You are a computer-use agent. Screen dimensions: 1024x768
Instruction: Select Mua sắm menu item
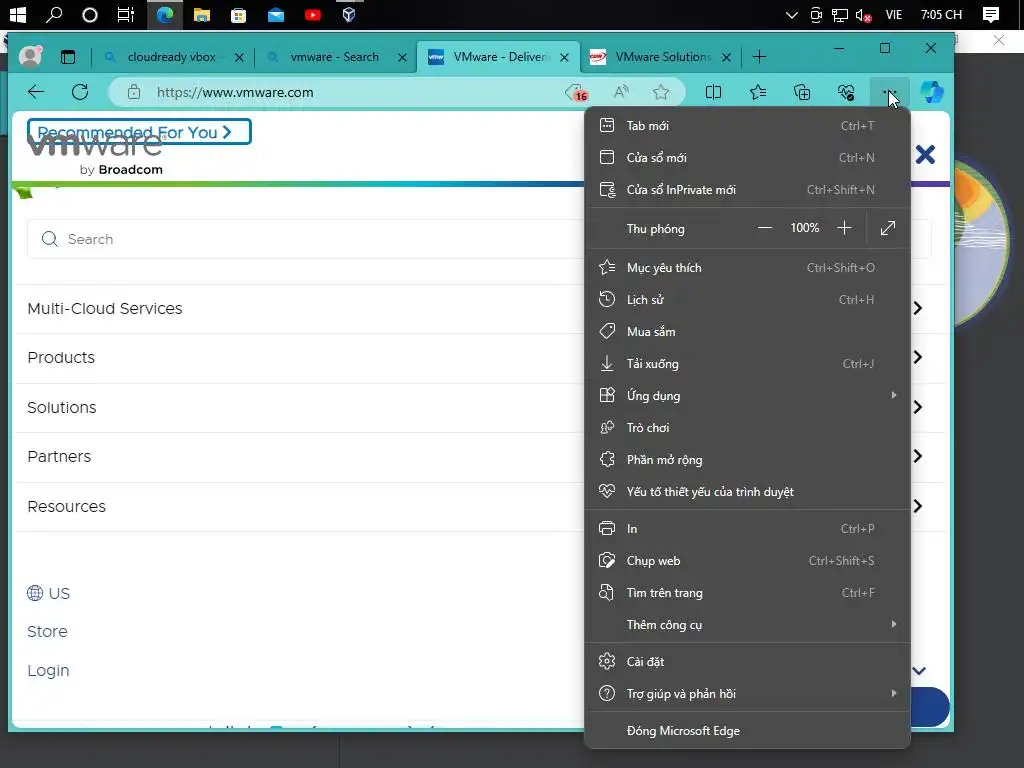[x=747, y=332]
